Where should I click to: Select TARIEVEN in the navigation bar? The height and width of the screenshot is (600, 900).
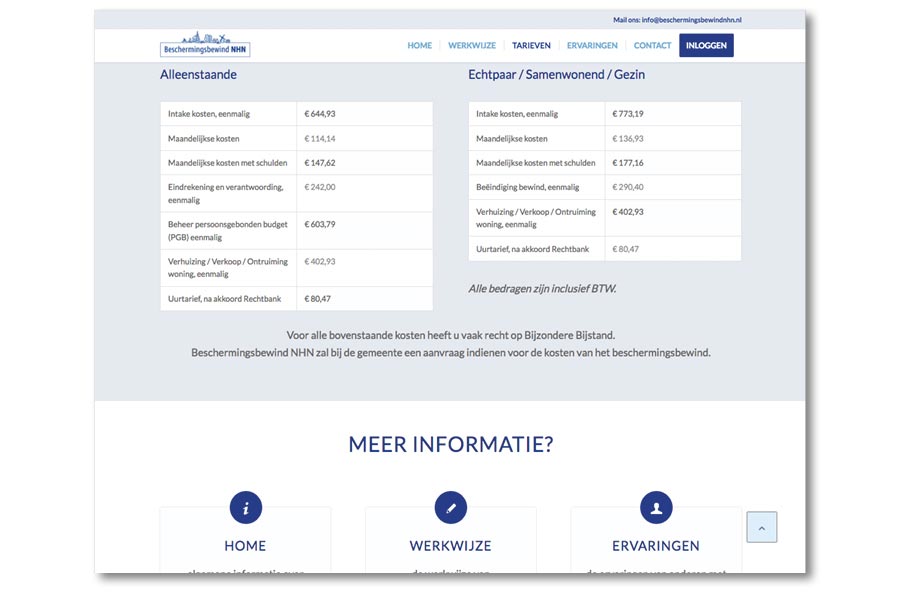[531, 46]
